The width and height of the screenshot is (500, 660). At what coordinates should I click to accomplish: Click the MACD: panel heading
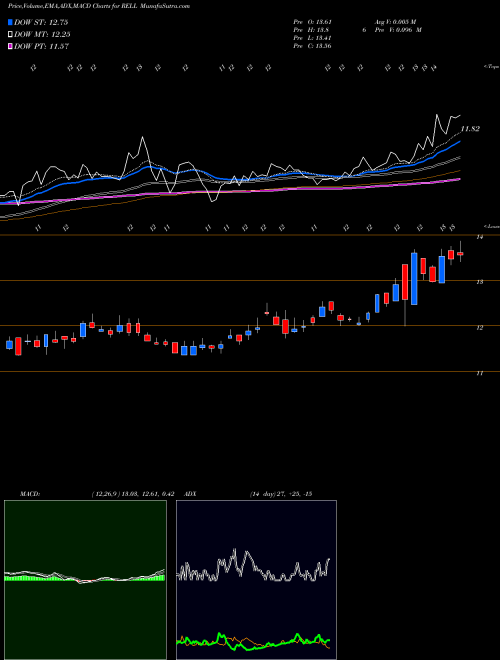coord(30,494)
